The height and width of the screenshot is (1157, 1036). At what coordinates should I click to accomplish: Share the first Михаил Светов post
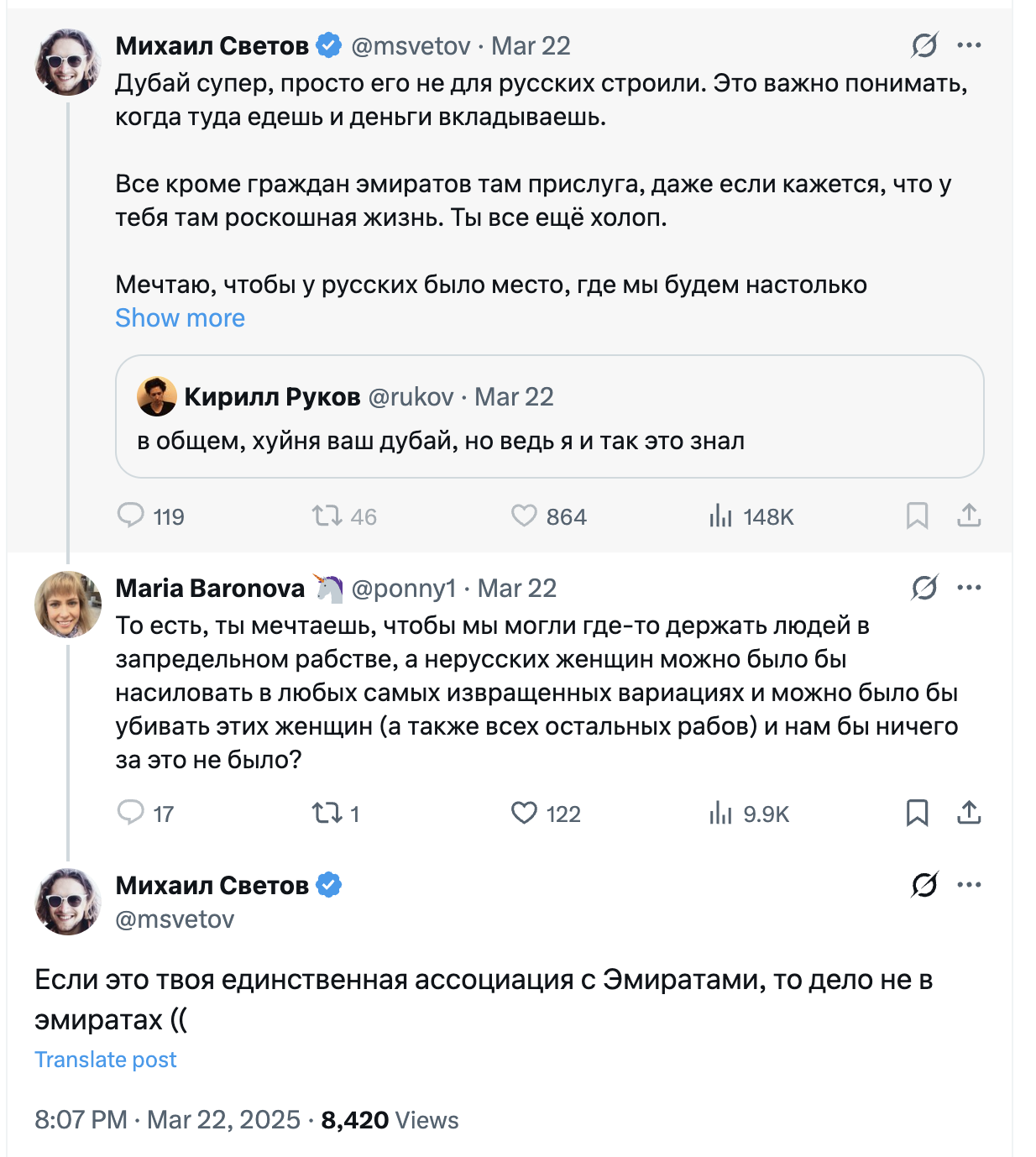point(969,515)
